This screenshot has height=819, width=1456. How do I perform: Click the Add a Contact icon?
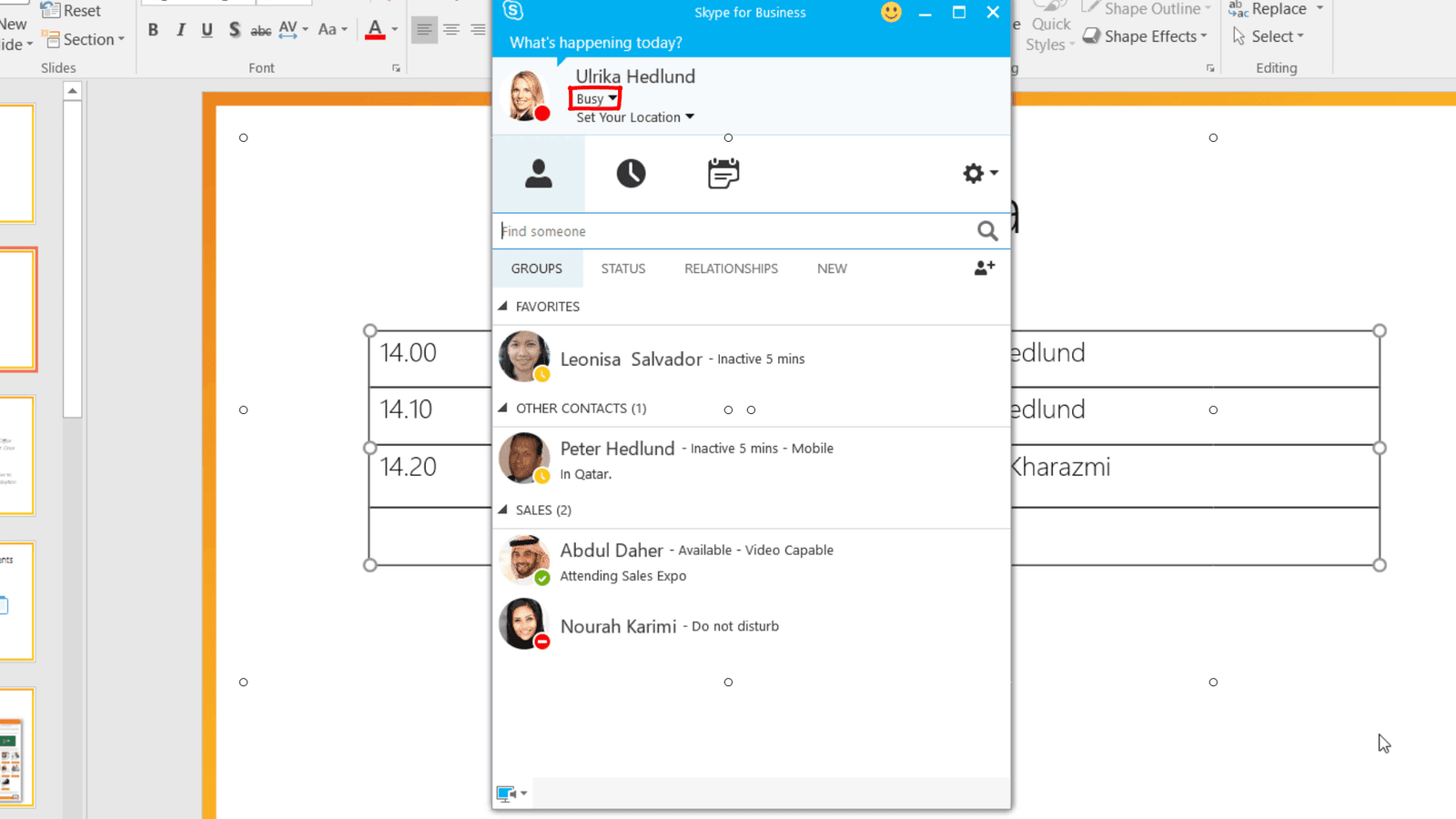tap(985, 268)
